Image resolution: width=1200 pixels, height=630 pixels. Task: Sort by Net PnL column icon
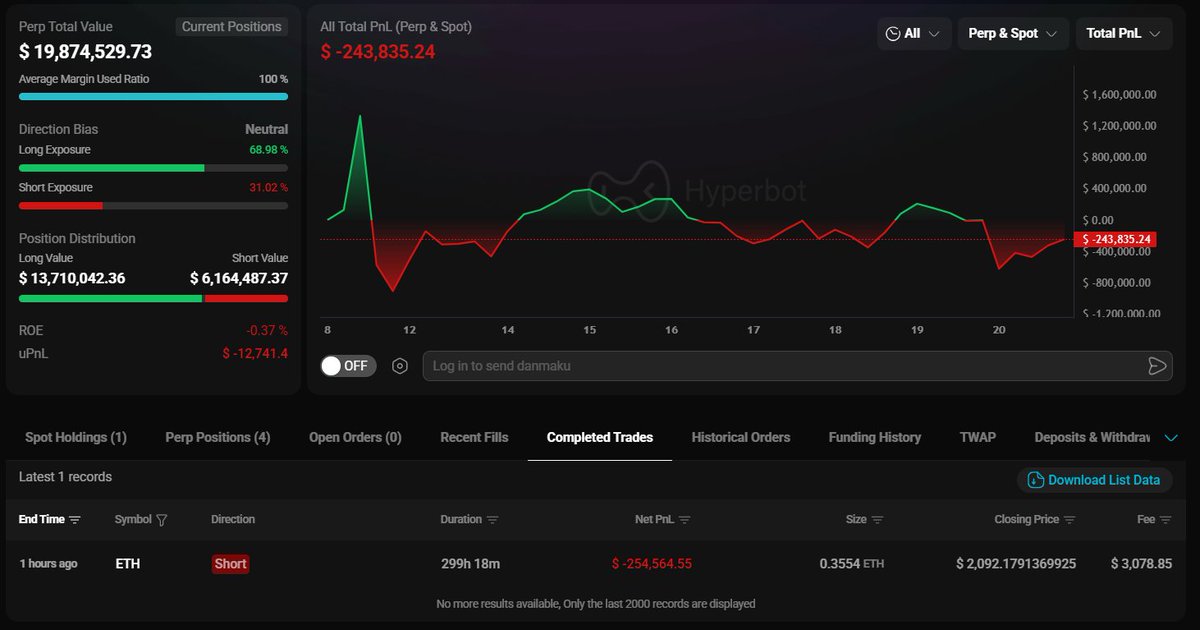(684, 520)
